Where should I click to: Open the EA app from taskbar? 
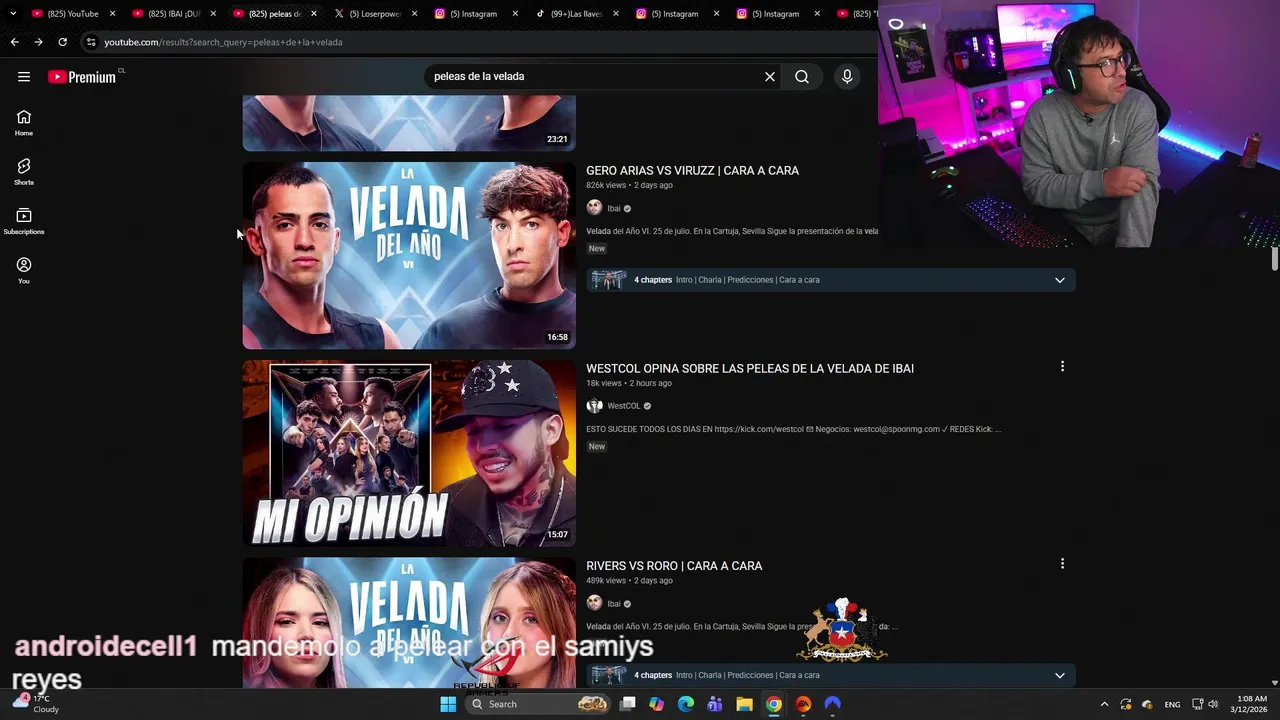pyautogui.click(x=803, y=704)
